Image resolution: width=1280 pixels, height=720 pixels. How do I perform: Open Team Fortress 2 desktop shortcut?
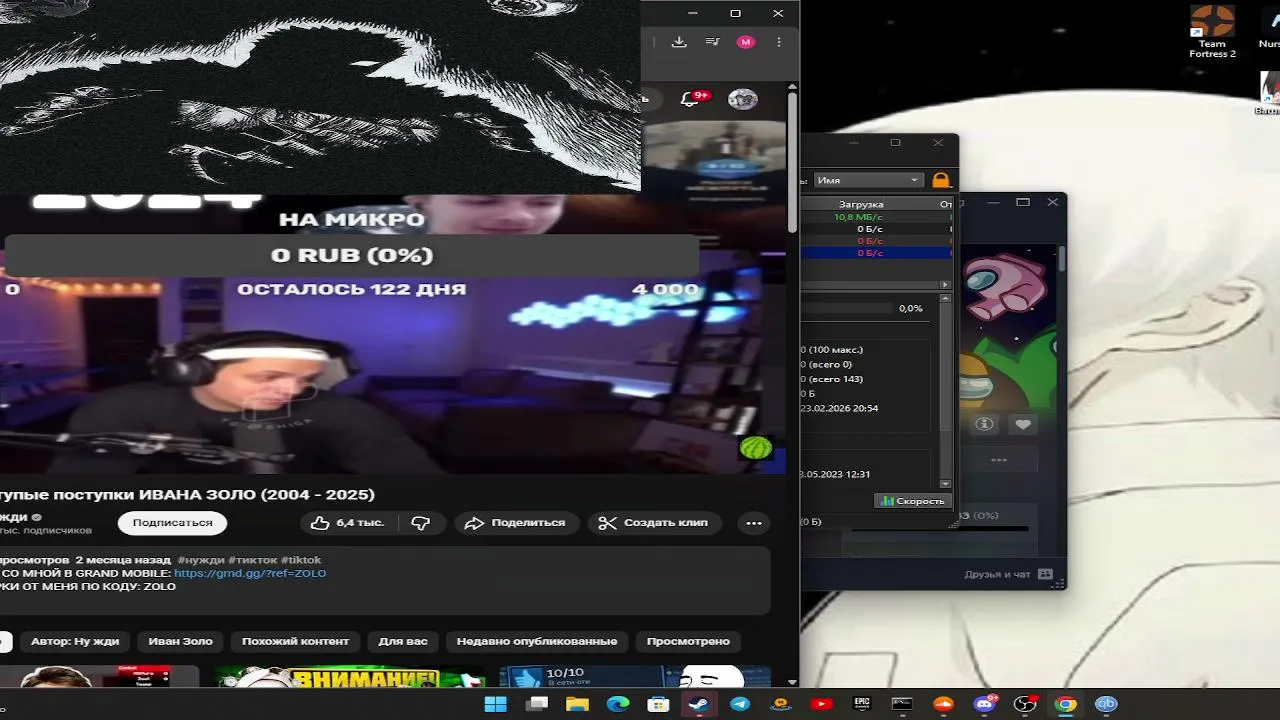[x=1212, y=32]
